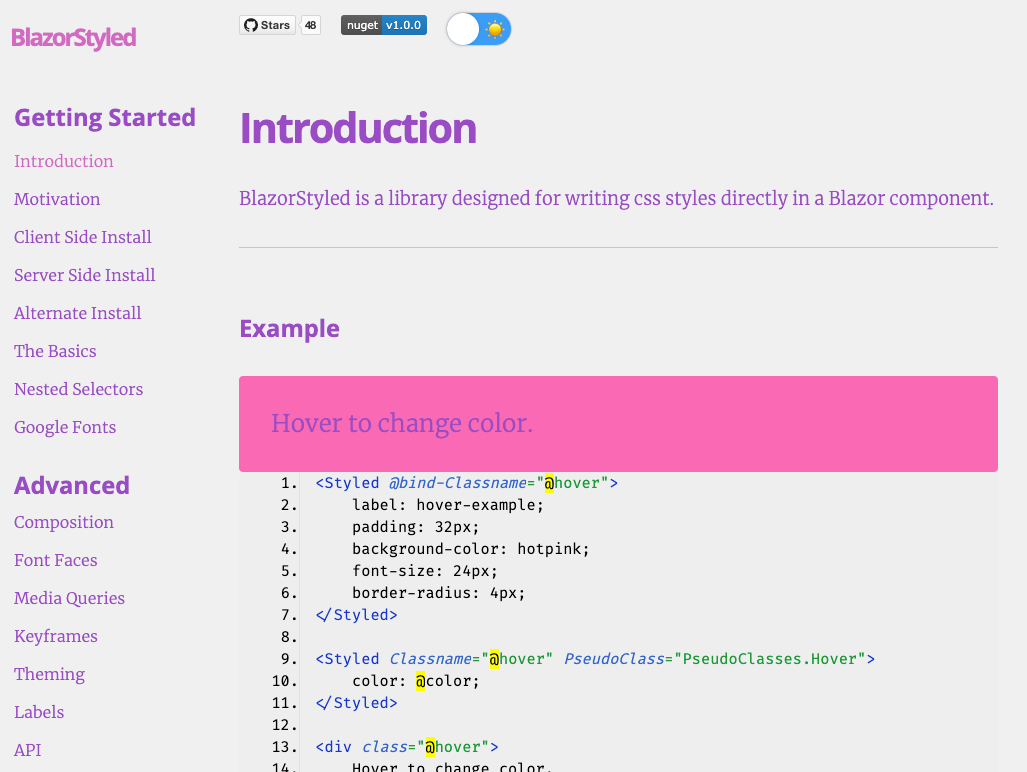This screenshot has width=1027, height=772.
Task: Open the Google Fonts page
Action: coord(65,427)
